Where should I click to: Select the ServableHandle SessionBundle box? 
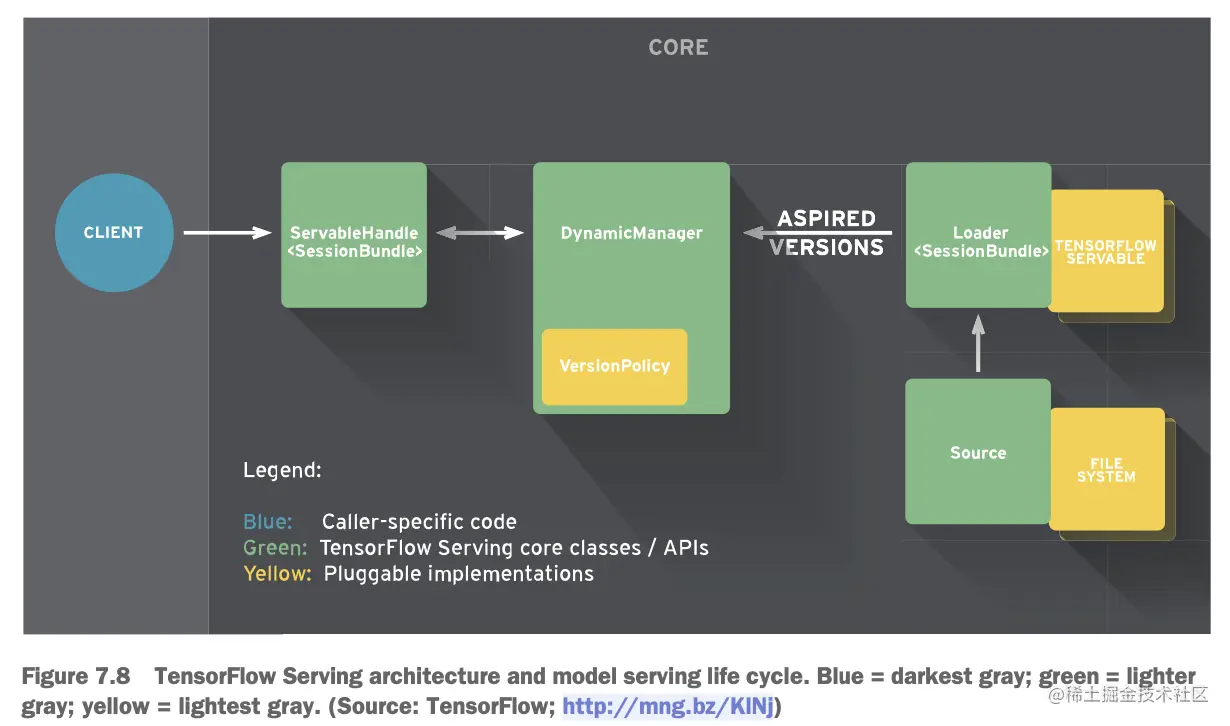click(354, 235)
